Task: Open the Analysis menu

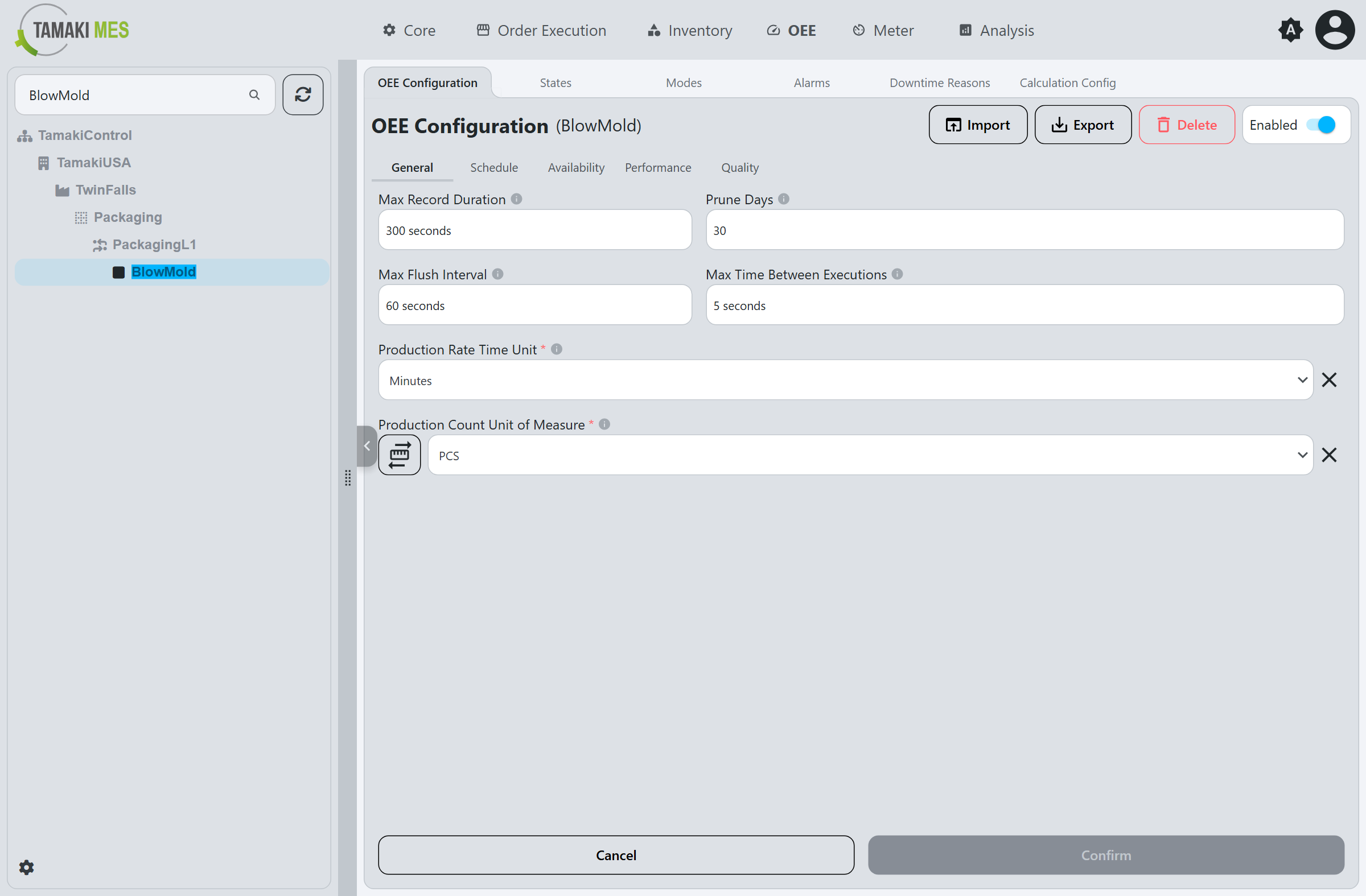Action: [997, 30]
